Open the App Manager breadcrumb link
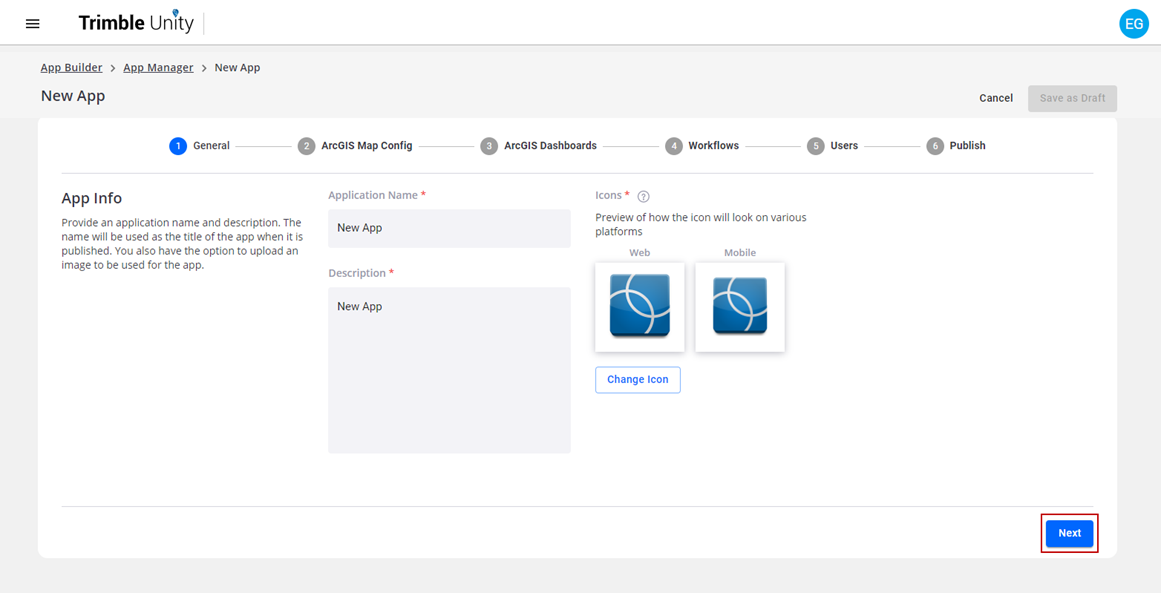Image resolution: width=1161 pixels, height=593 pixels. (x=158, y=67)
